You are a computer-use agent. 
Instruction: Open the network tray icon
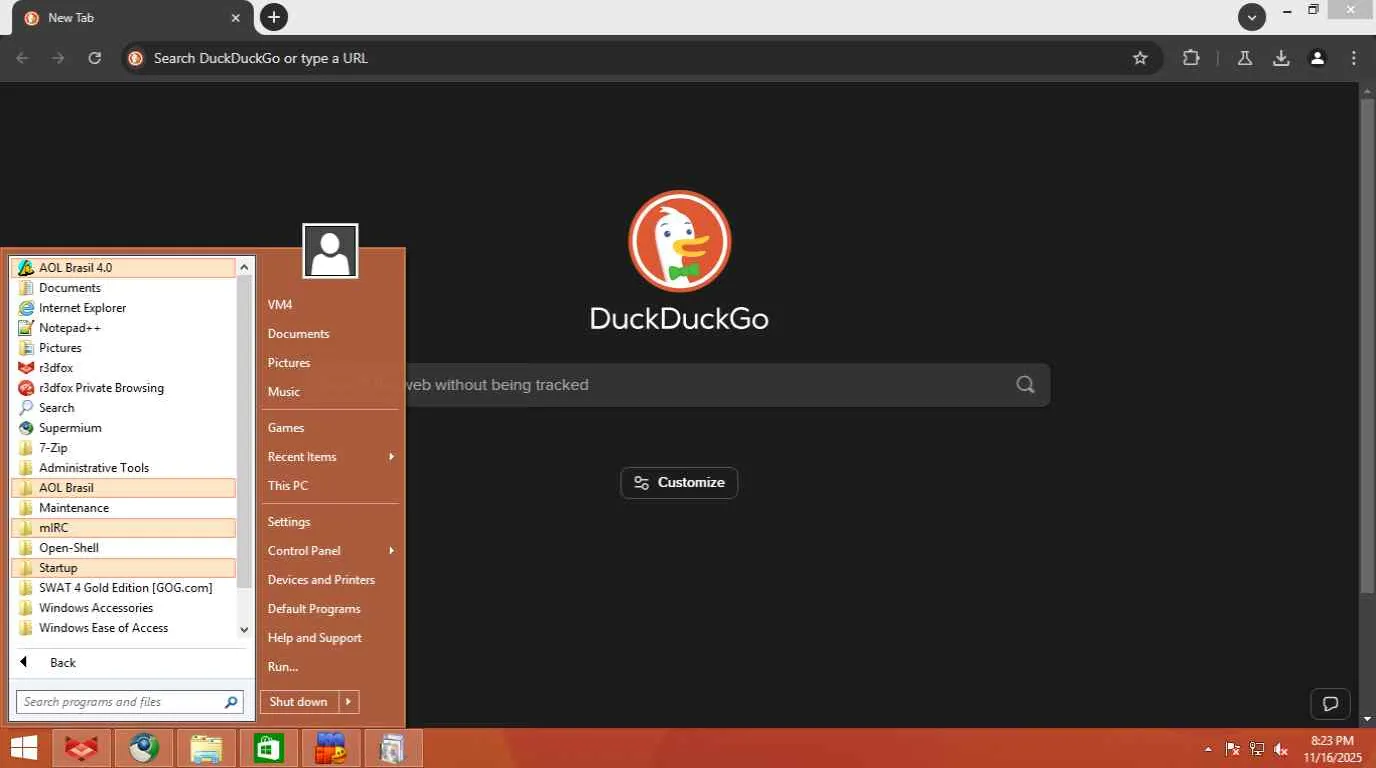coord(1257,749)
